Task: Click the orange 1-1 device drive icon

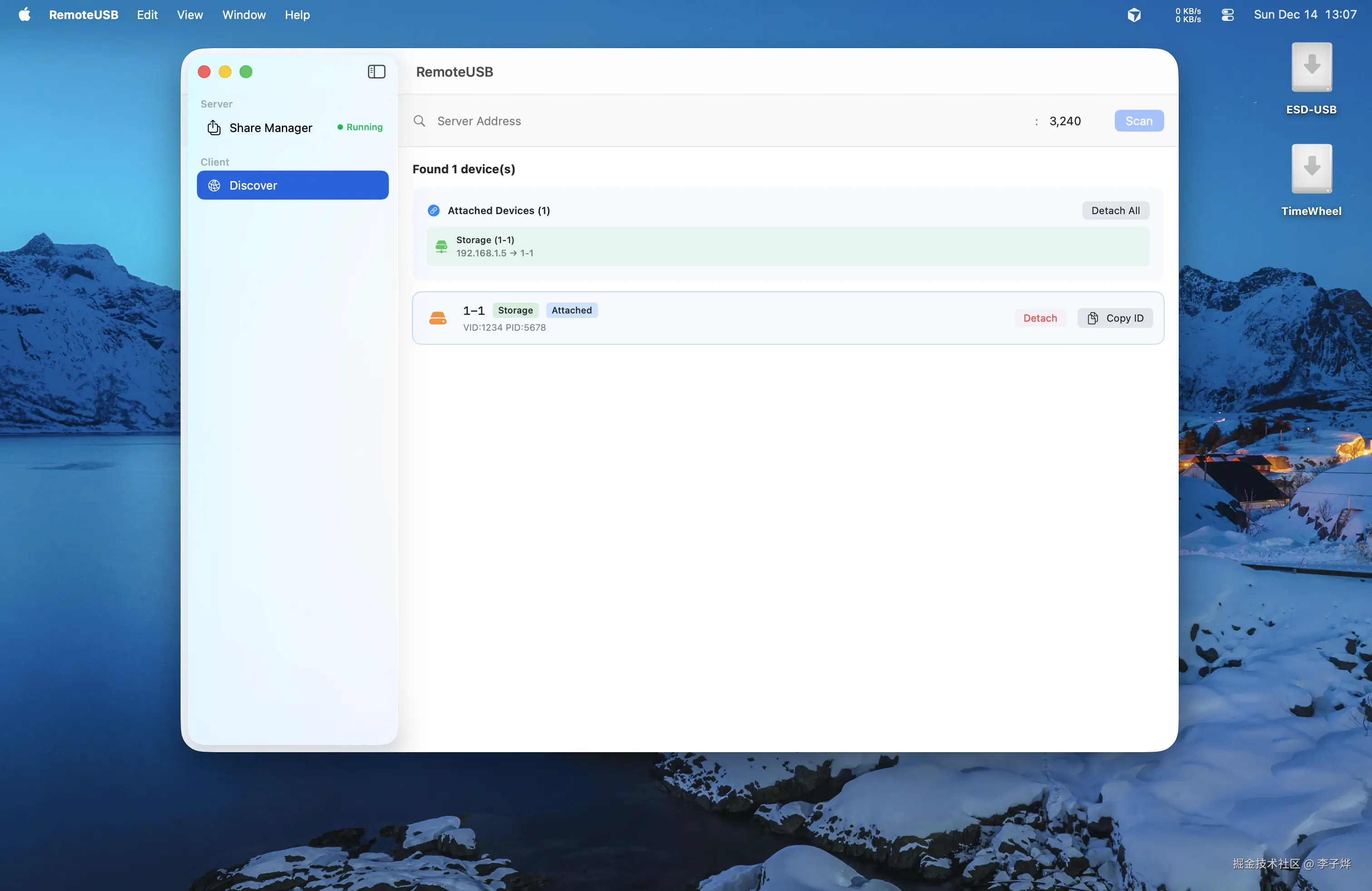Action: point(437,318)
